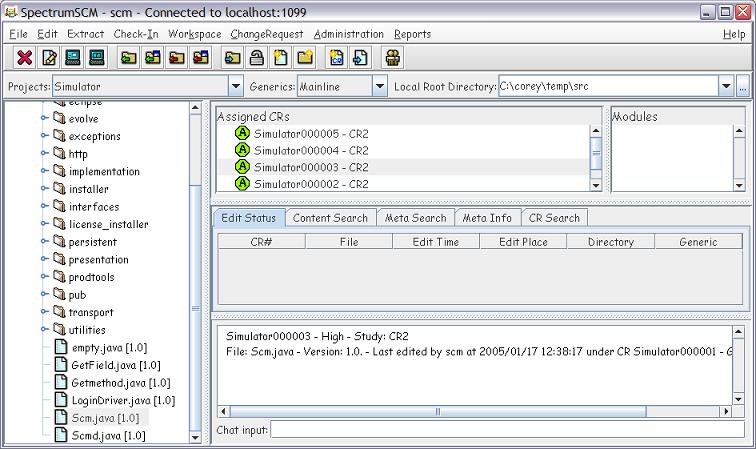The height and width of the screenshot is (449, 756).
Task: Open the ChangeRequest menu
Action: 267,34
